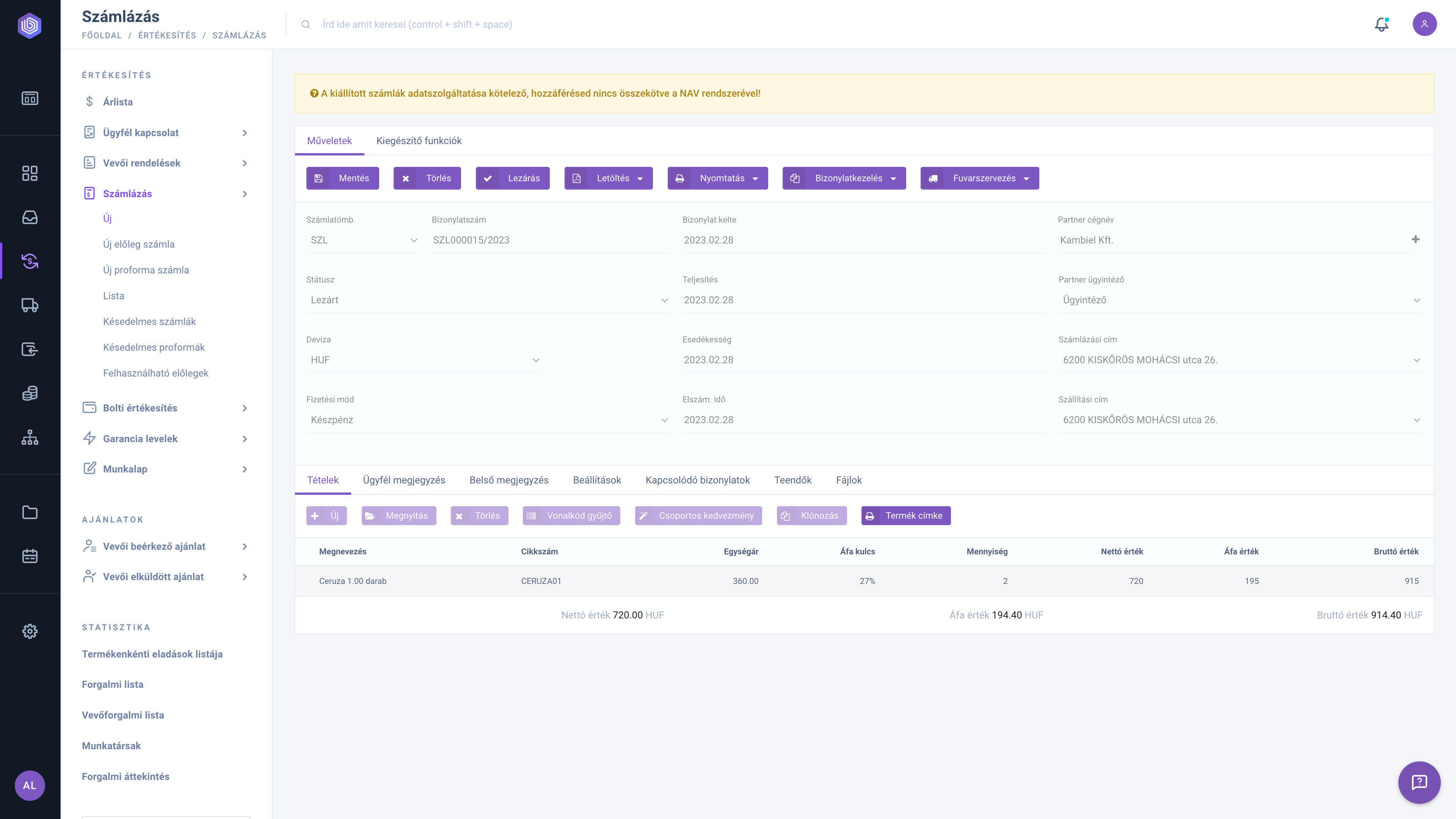Open the Státusz dropdown showing Lezárt
Screen dimensions: 1456x819
coord(488,300)
